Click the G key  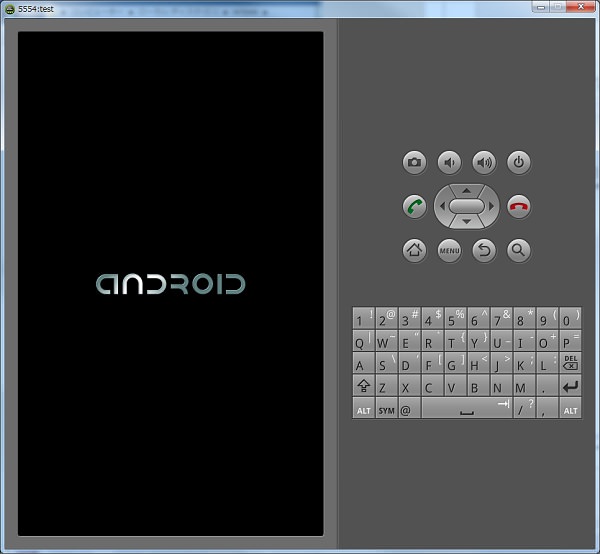point(455,363)
